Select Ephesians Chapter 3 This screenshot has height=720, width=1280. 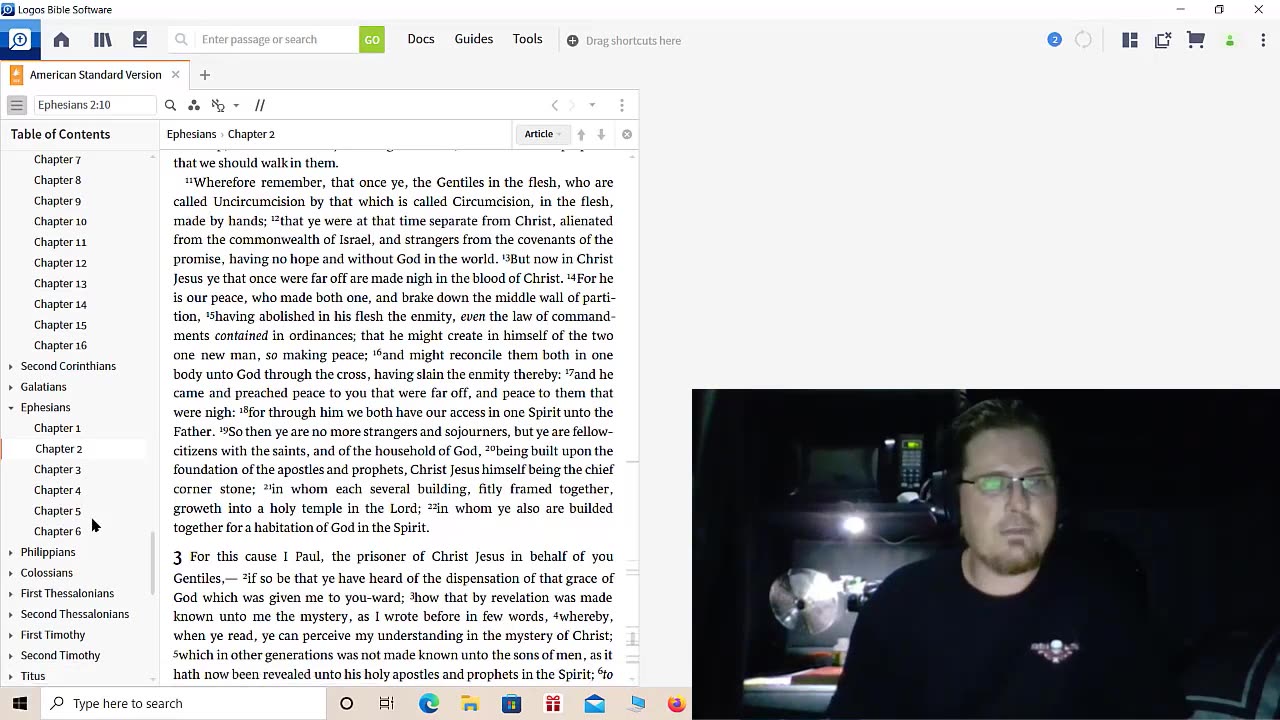tap(57, 469)
